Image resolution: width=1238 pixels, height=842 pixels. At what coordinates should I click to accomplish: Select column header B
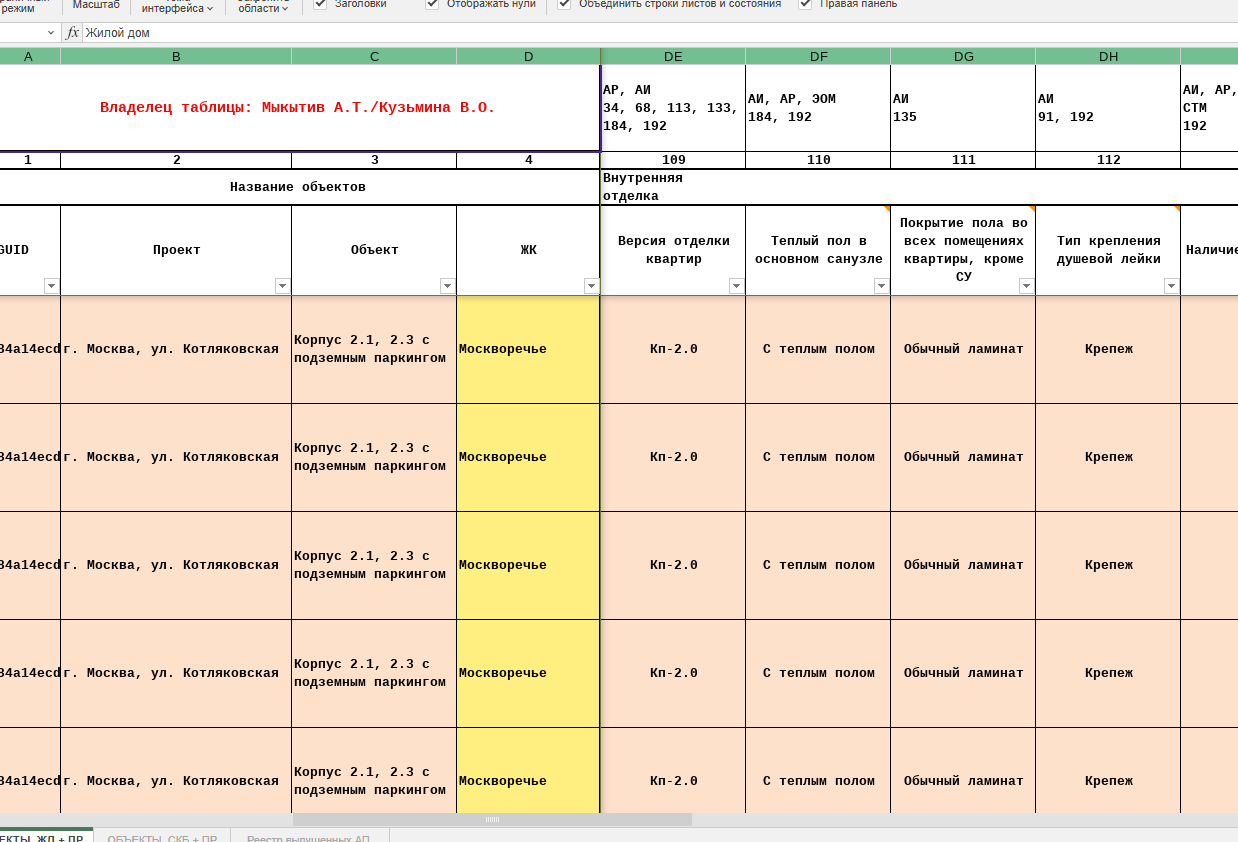pos(176,56)
